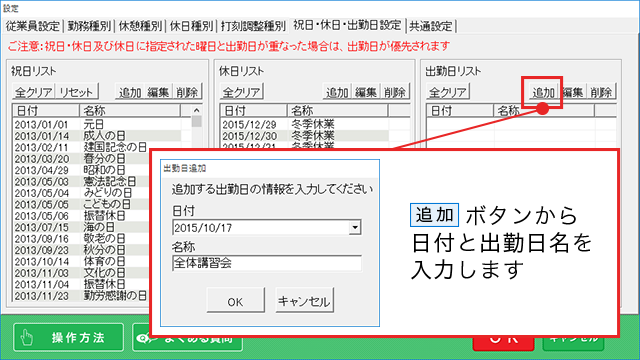Click 編集 in the 出勤日リスト panel
The height and width of the screenshot is (360, 640).
(573, 92)
